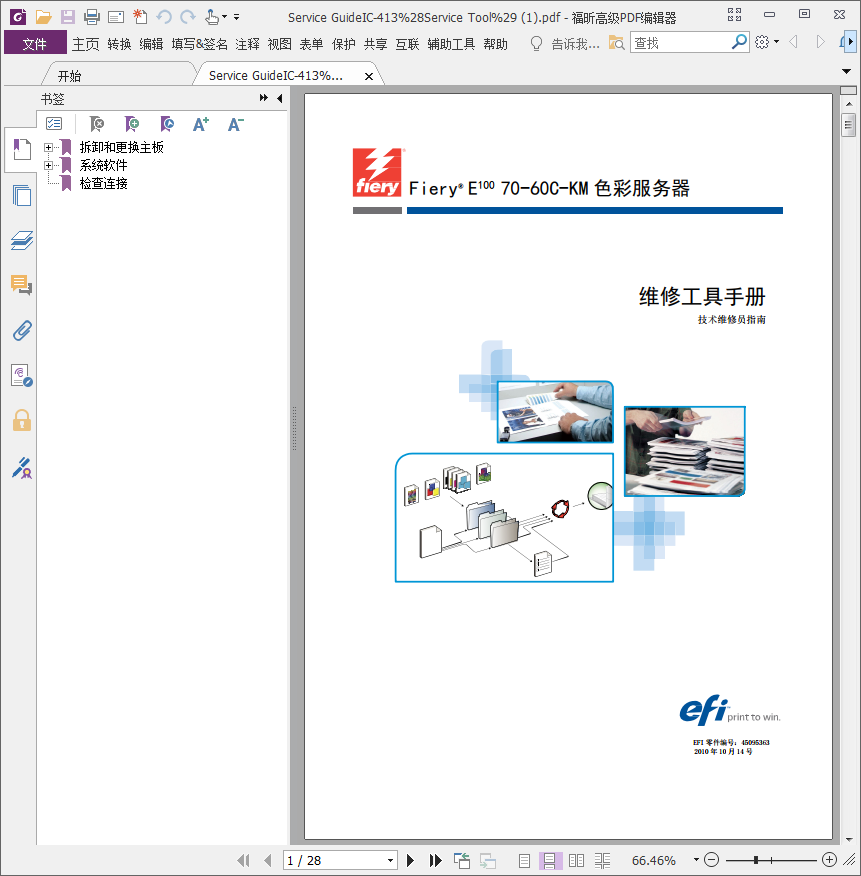861x876 pixels.
Task: Switch to the 转换 ribbon tab
Action: click(119, 44)
